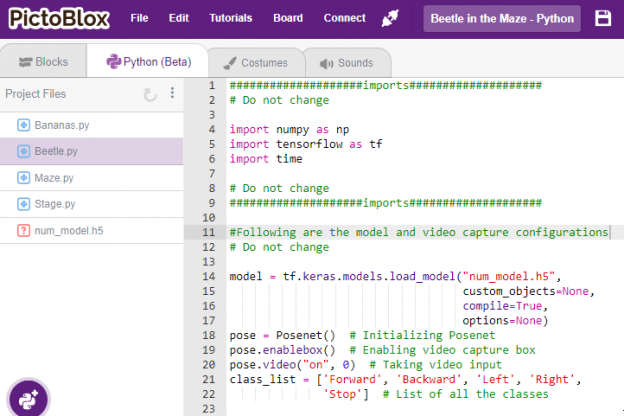Place cursor in 'pose = Posenet()' line
The width and height of the screenshot is (624, 416).
click(283, 335)
